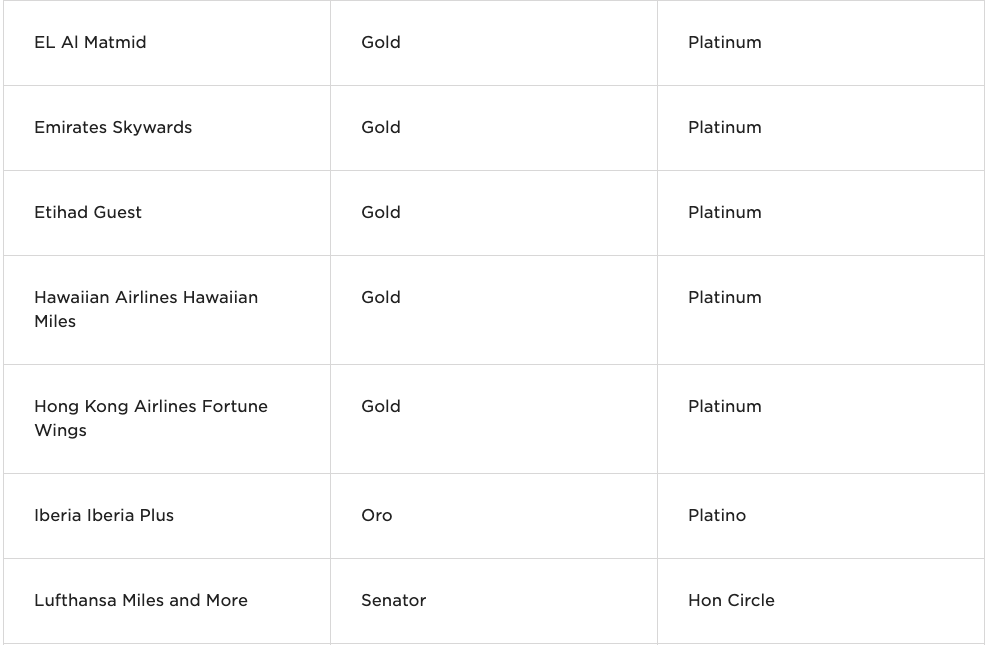Select Hawaiian Airlines Hawaiian Miles text
Screen dimensions: 988x645
coord(146,309)
